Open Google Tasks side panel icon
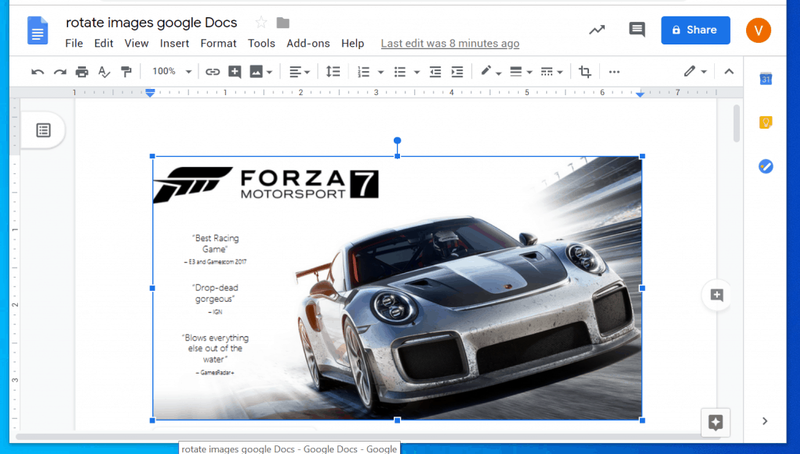The width and height of the screenshot is (800, 454). tap(765, 166)
